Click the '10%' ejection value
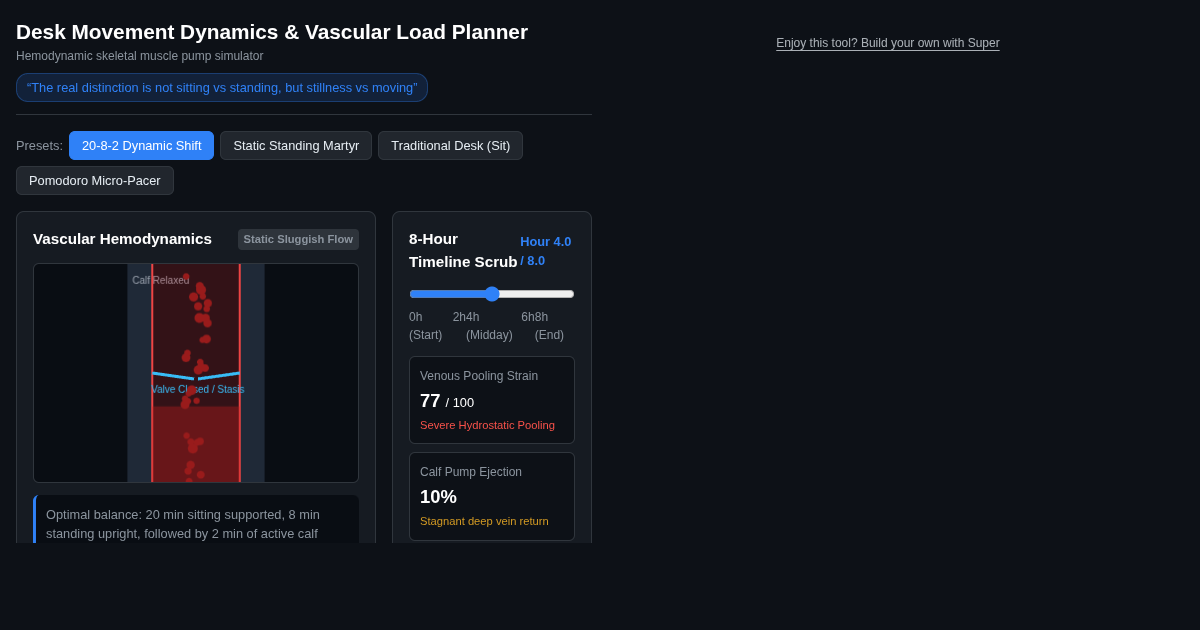Image resolution: width=1200 pixels, height=630 pixels. click(x=438, y=497)
